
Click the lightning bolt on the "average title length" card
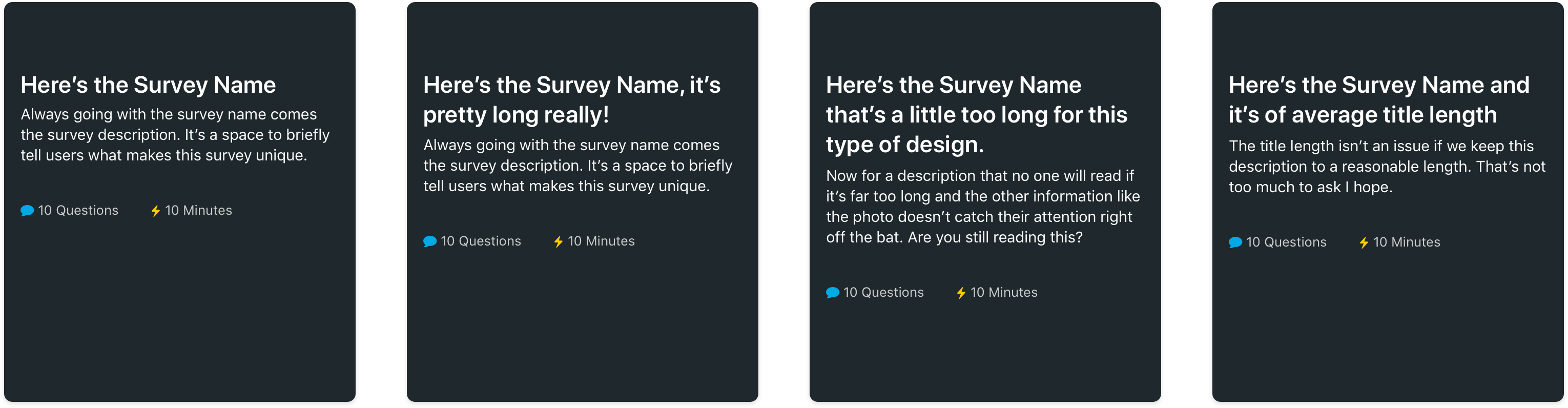pyautogui.click(x=1364, y=242)
